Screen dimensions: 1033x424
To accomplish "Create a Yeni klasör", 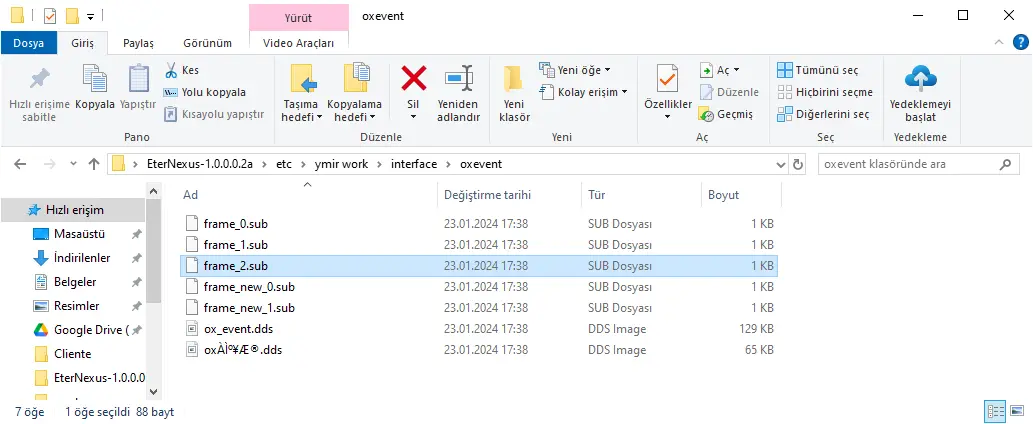I will coord(515,94).
